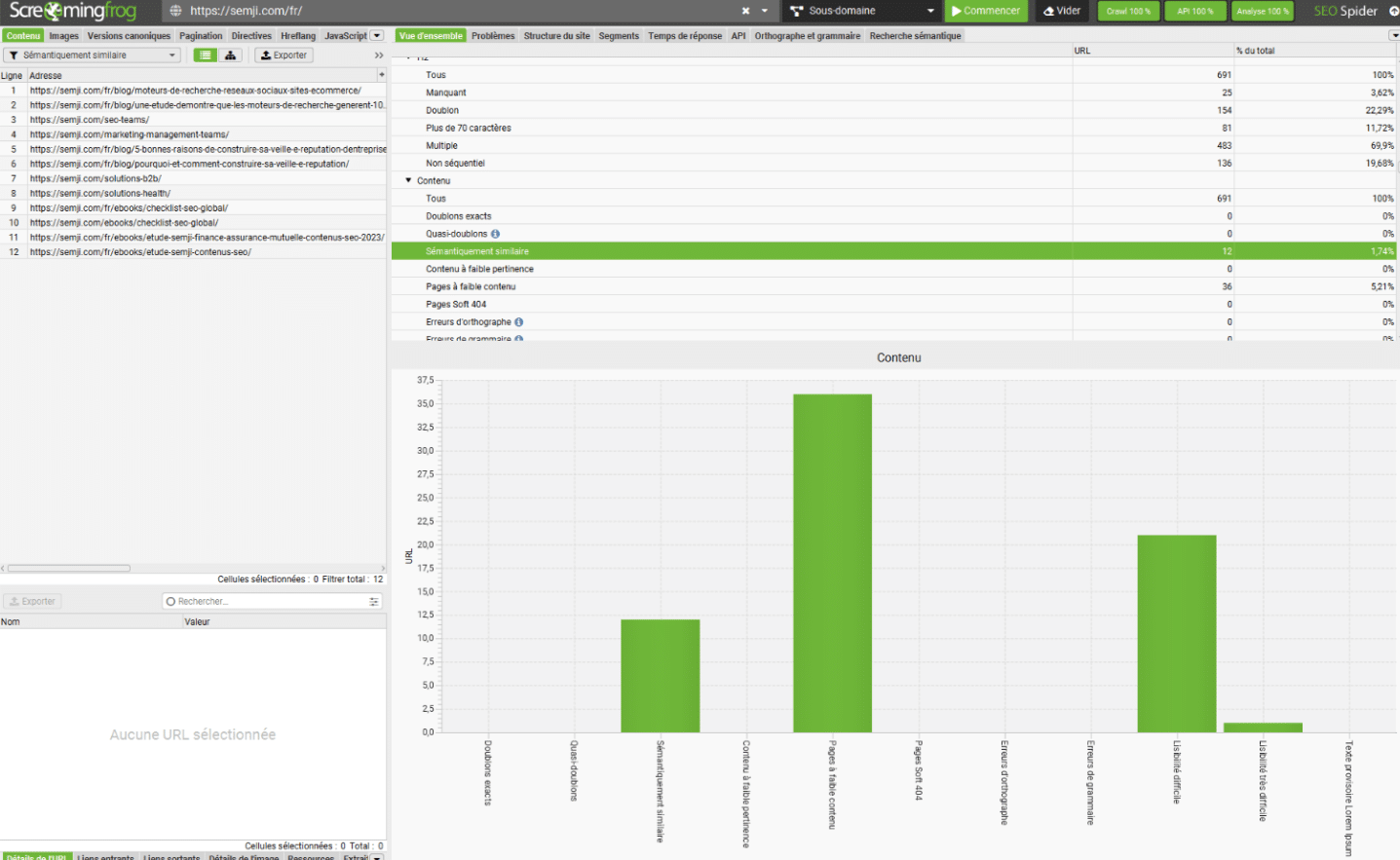Open the Liens entrants bottom tab
This screenshot has height=860, width=1400.
coord(106,857)
